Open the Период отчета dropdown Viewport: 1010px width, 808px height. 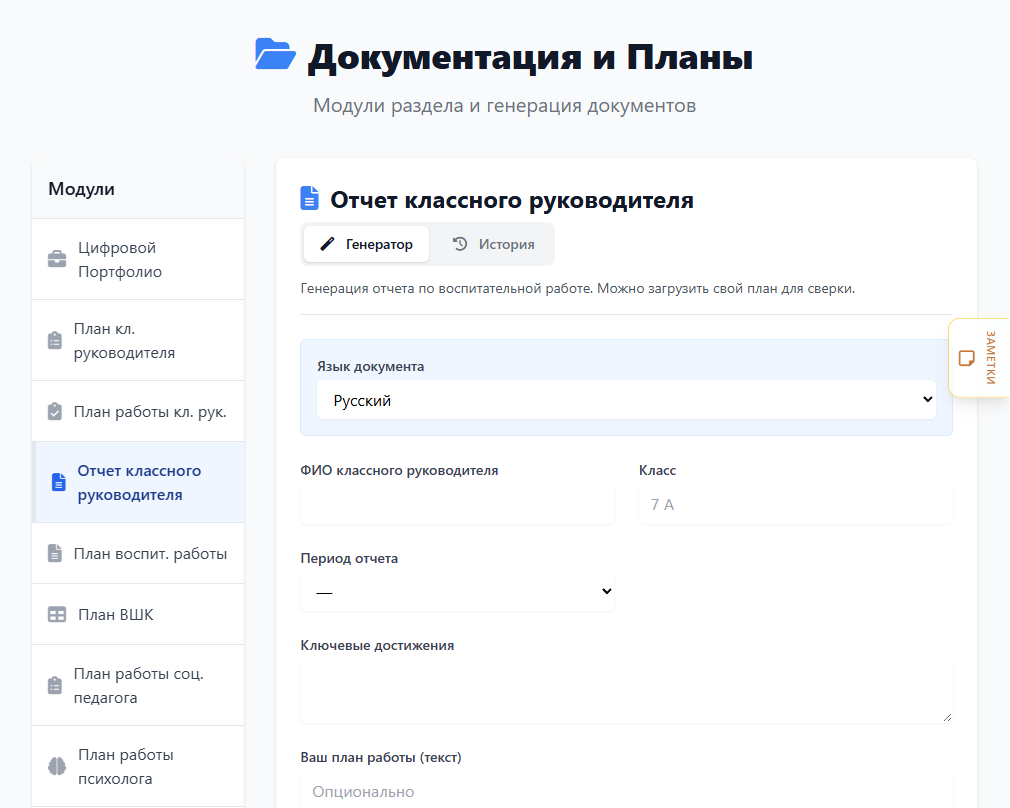pyautogui.click(x=457, y=592)
